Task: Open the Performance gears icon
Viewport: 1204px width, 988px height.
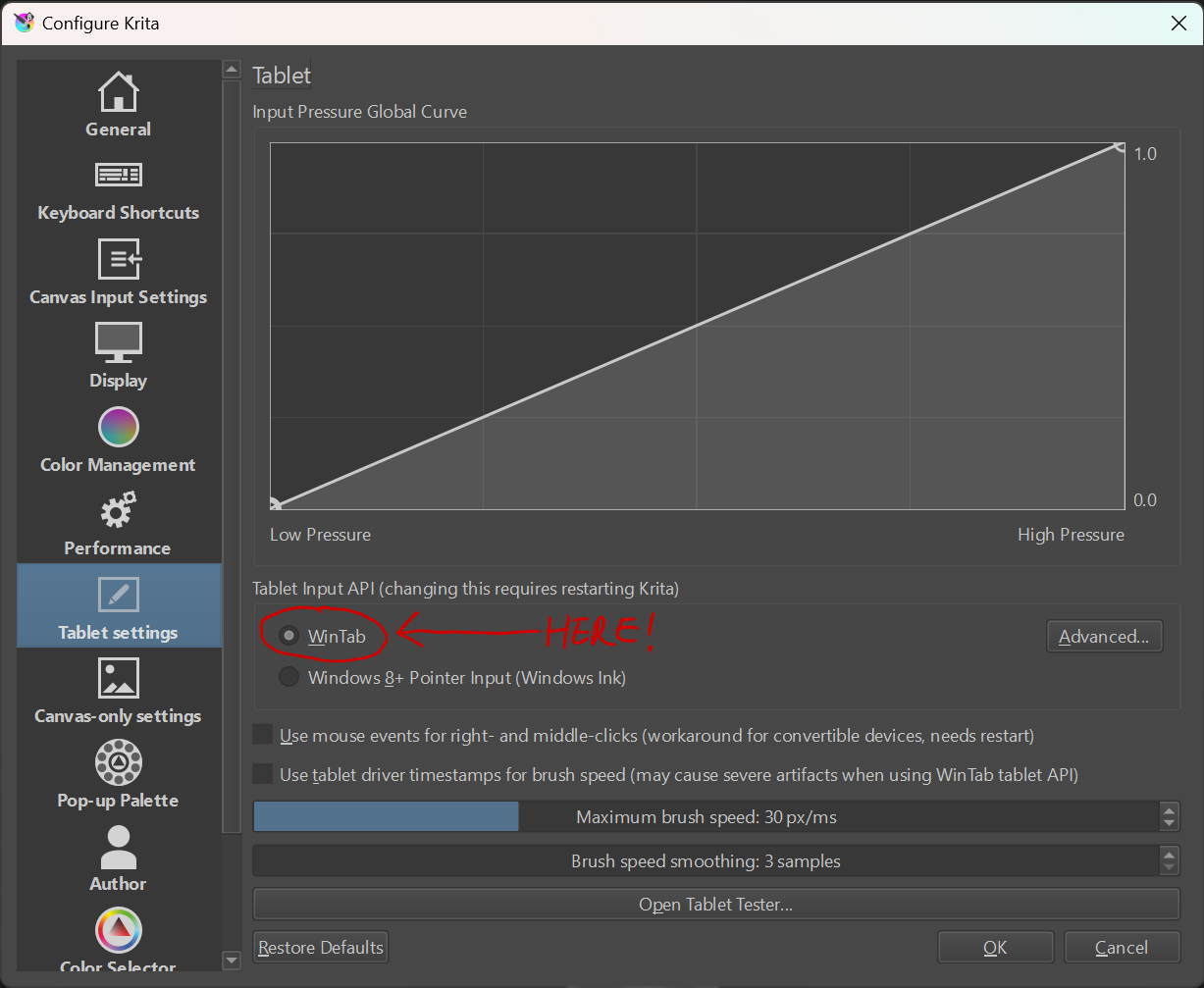Action: click(x=118, y=511)
